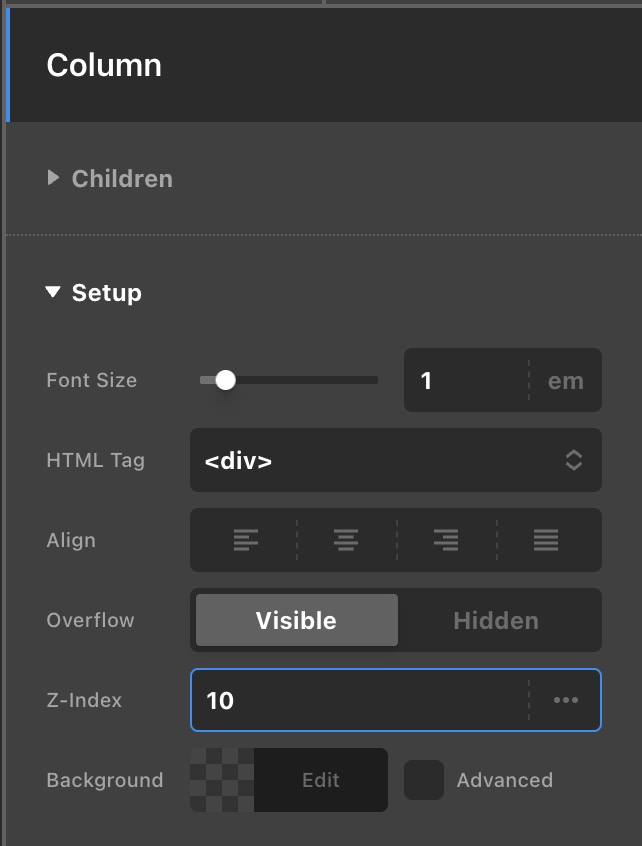The height and width of the screenshot is (846, 642).
Task: Select center text alignment icon
Action: [x=346, y=541]
